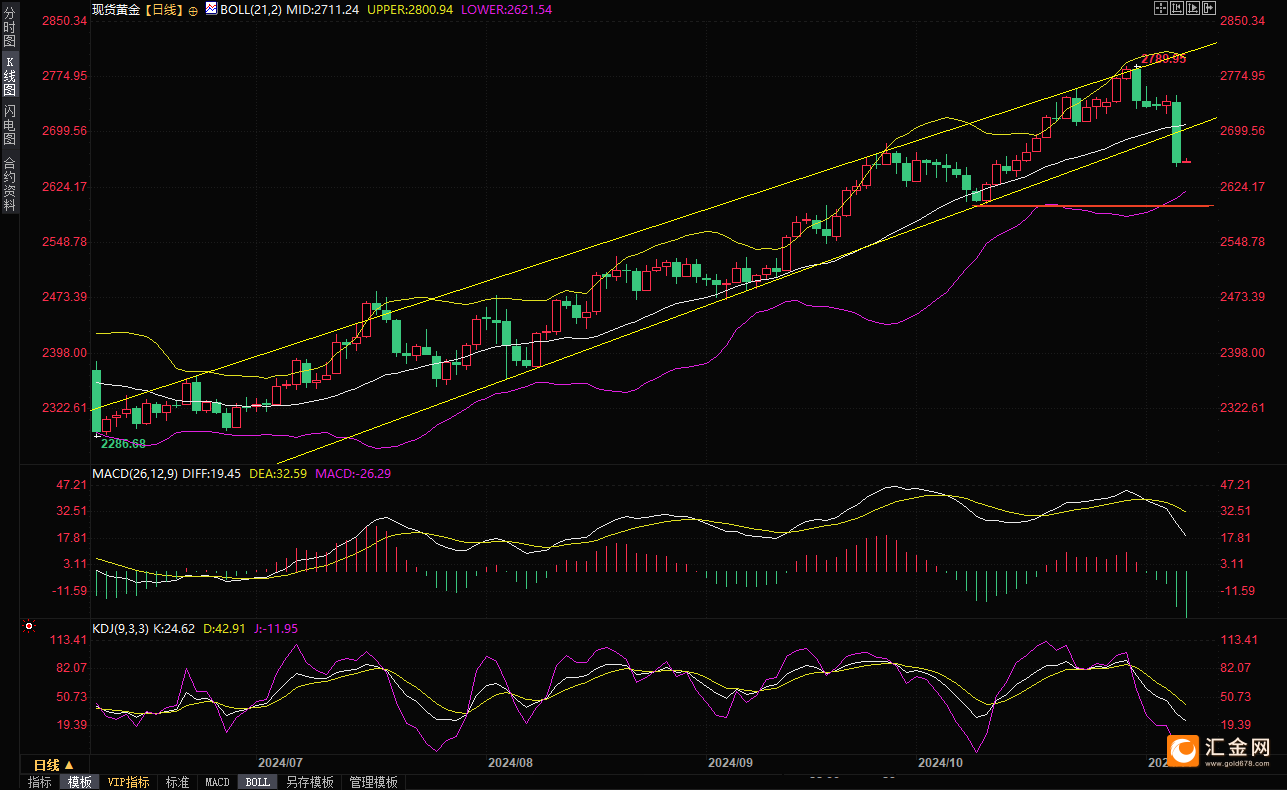The image size is (1287, 790).
Task: Click the DEA:32.59 value
Action: point(278,473)
